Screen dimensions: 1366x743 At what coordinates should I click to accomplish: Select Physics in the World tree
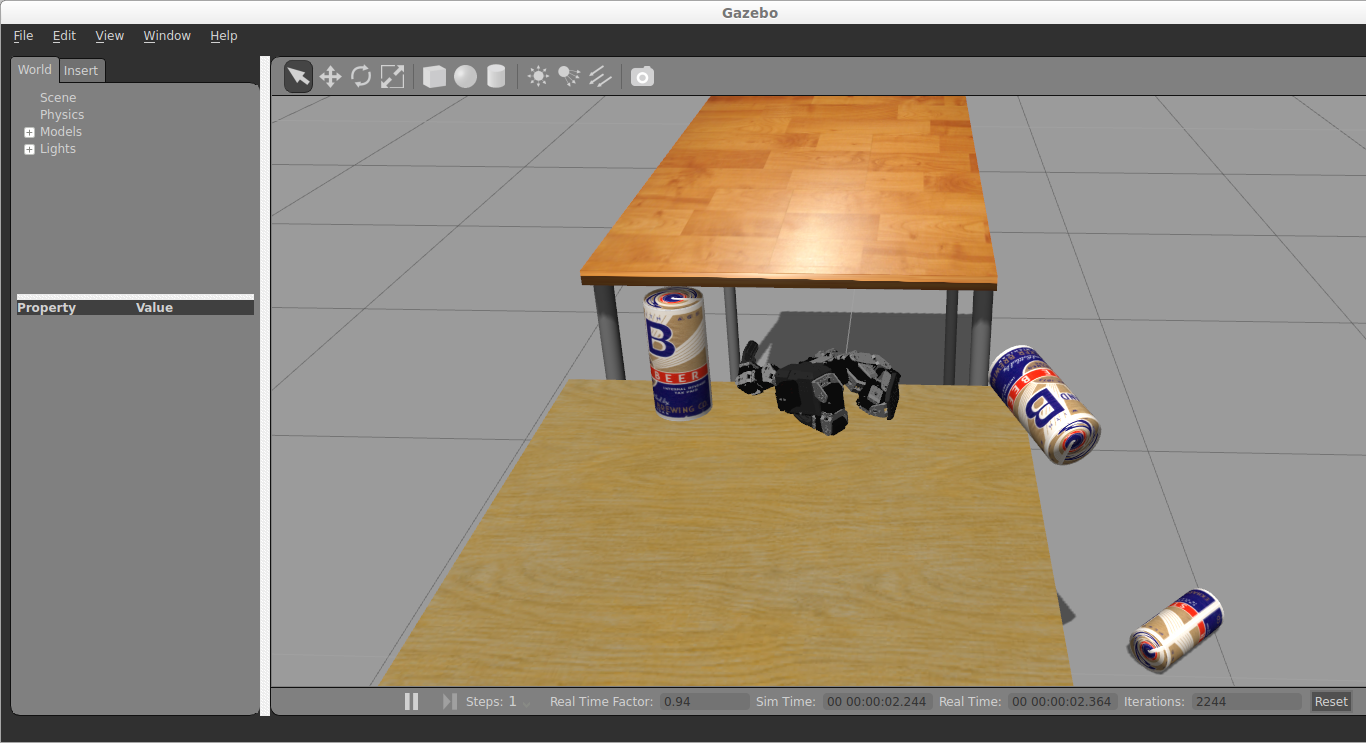coord(62,115)
